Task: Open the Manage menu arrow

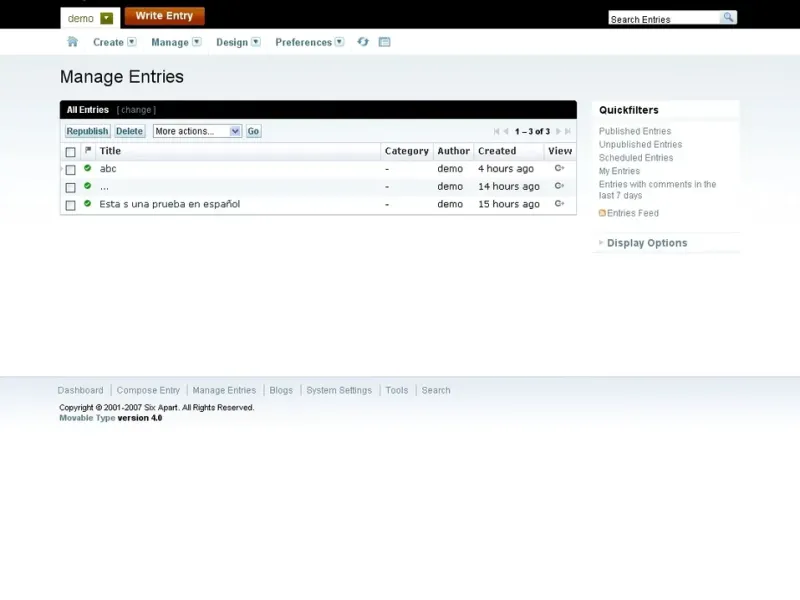Action: (x=196, y=42)
